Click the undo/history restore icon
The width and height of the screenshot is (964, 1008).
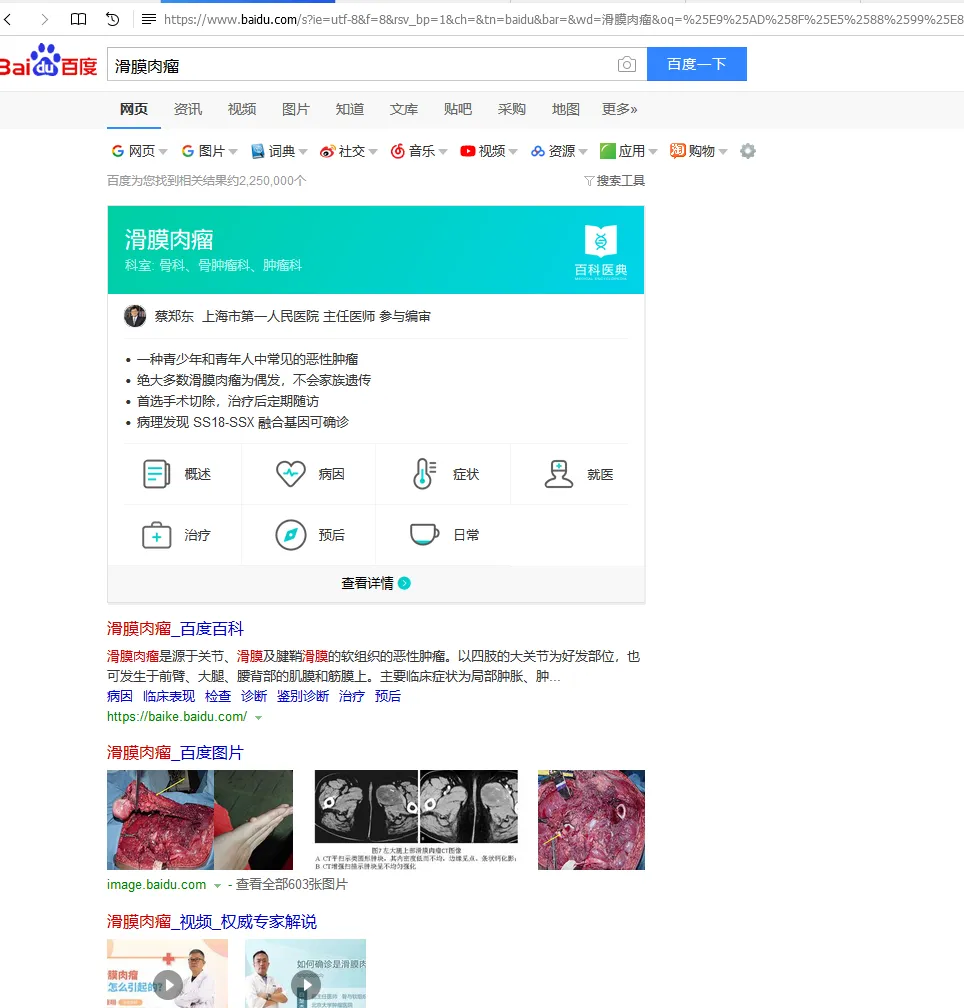point(113,19)
